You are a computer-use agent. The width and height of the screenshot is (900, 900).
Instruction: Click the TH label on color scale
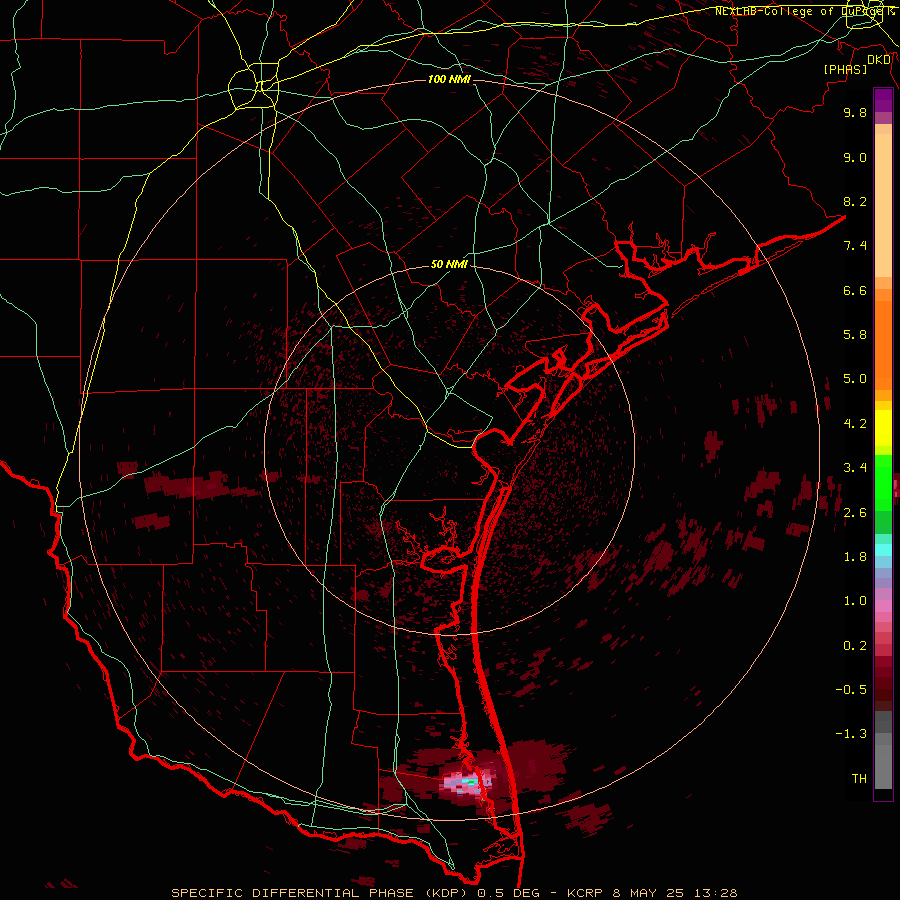pos(859,779)
